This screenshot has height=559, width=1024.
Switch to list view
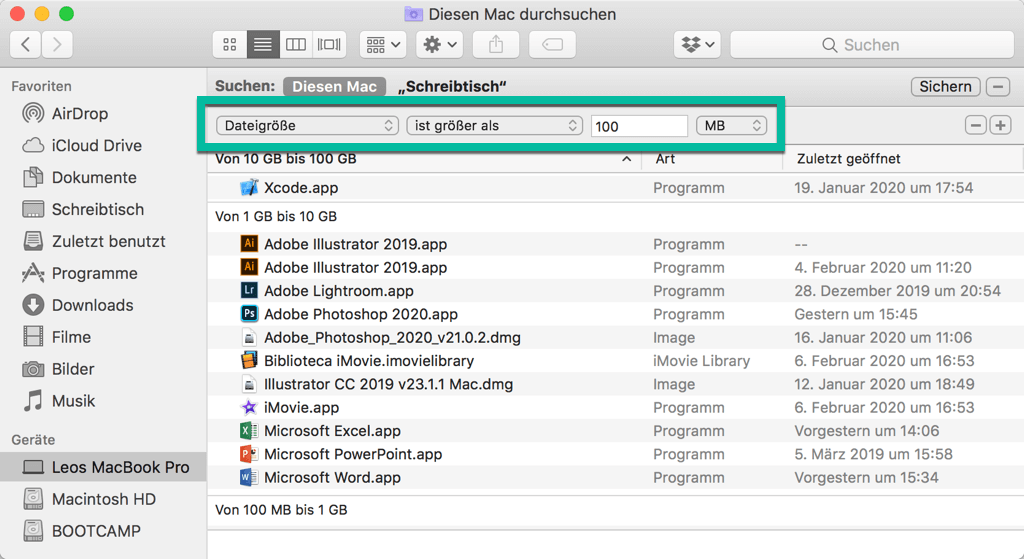(x=263, y=44)
